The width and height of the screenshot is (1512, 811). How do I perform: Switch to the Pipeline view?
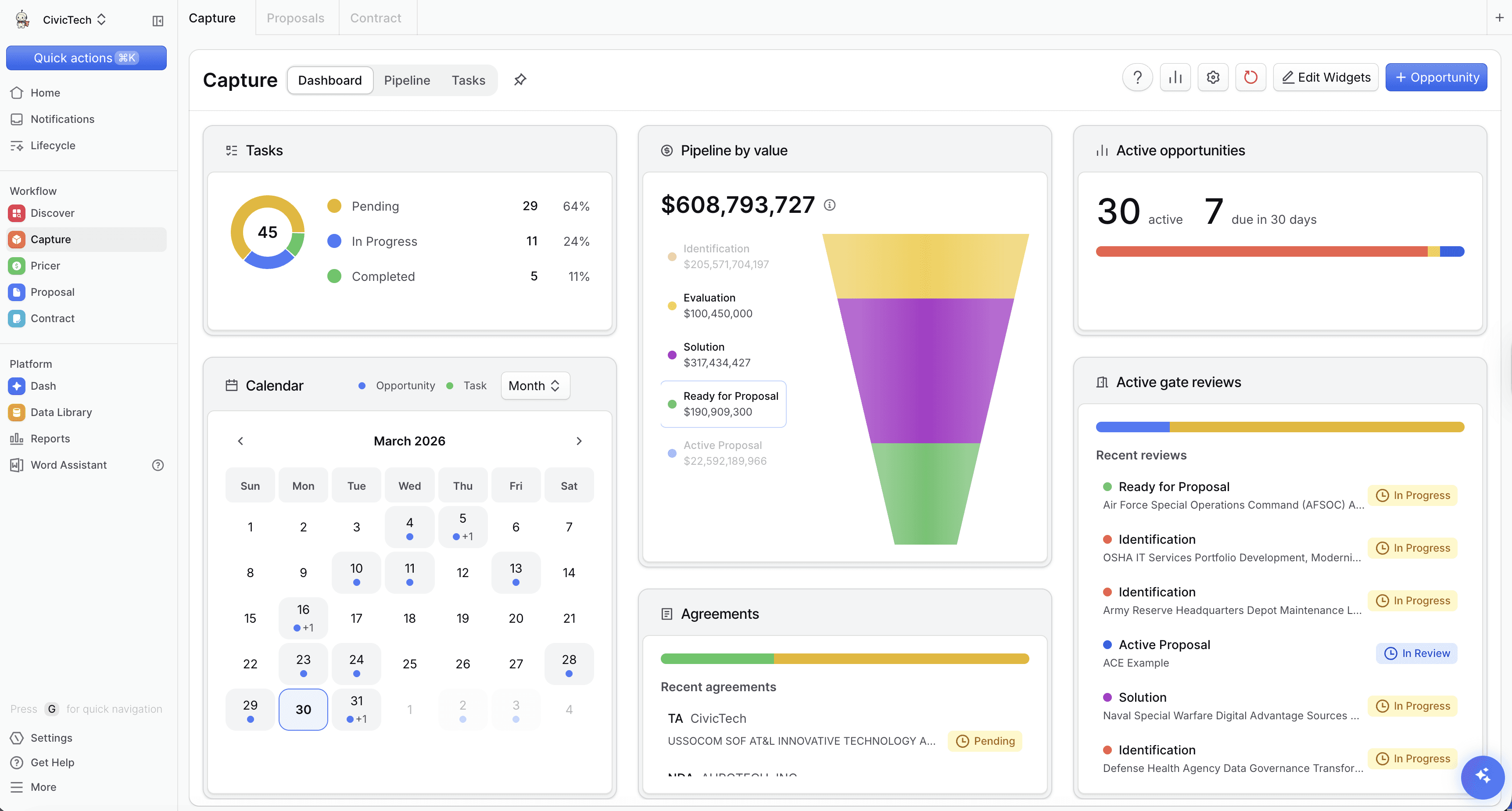(407, 80)
